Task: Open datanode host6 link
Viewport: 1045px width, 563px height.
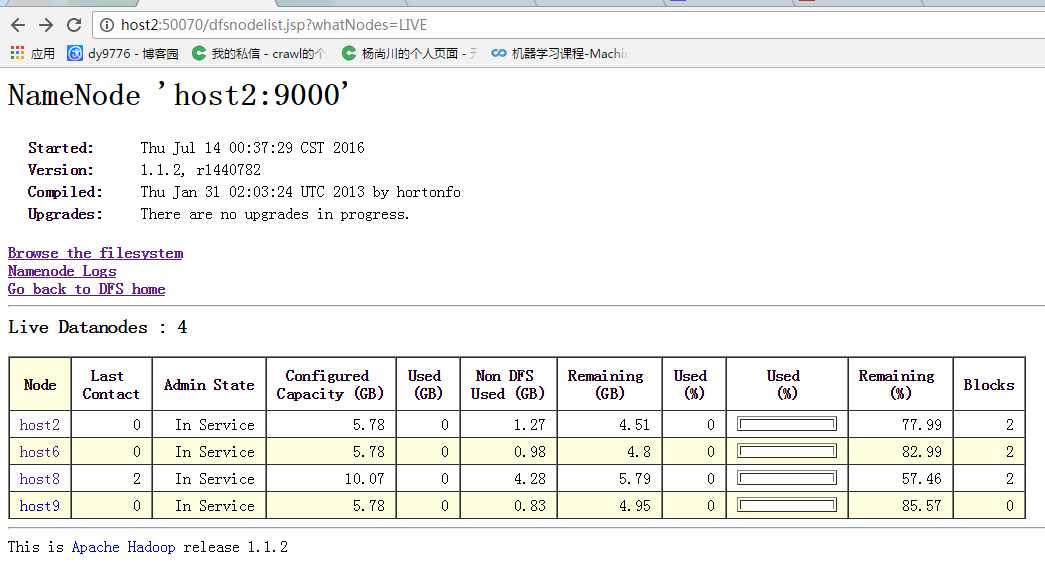Action: pyautogui.click(x=39, y=452)
